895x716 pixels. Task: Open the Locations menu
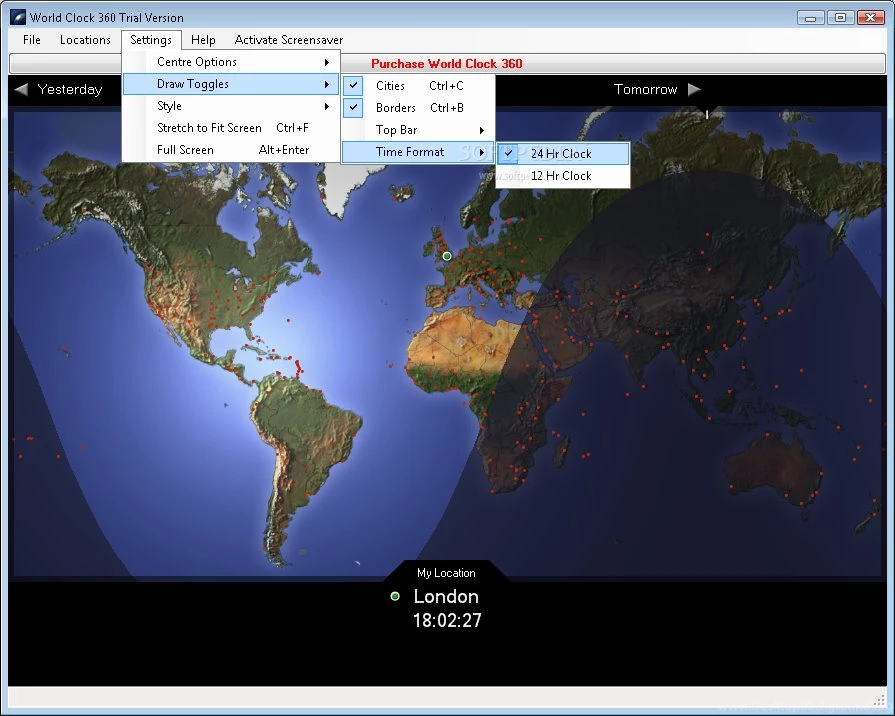[x=85, y=40]
